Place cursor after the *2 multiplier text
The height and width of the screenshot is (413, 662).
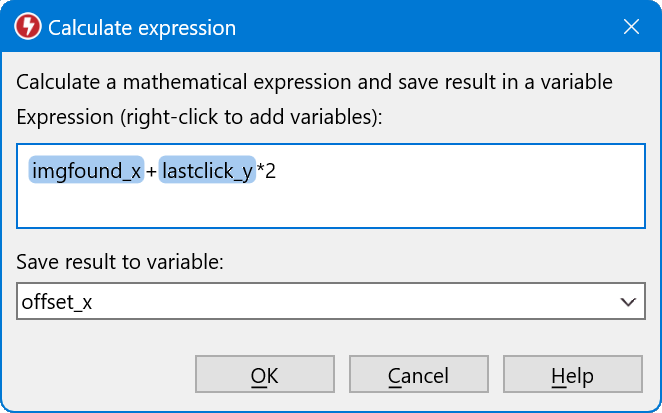click(277, 172)
